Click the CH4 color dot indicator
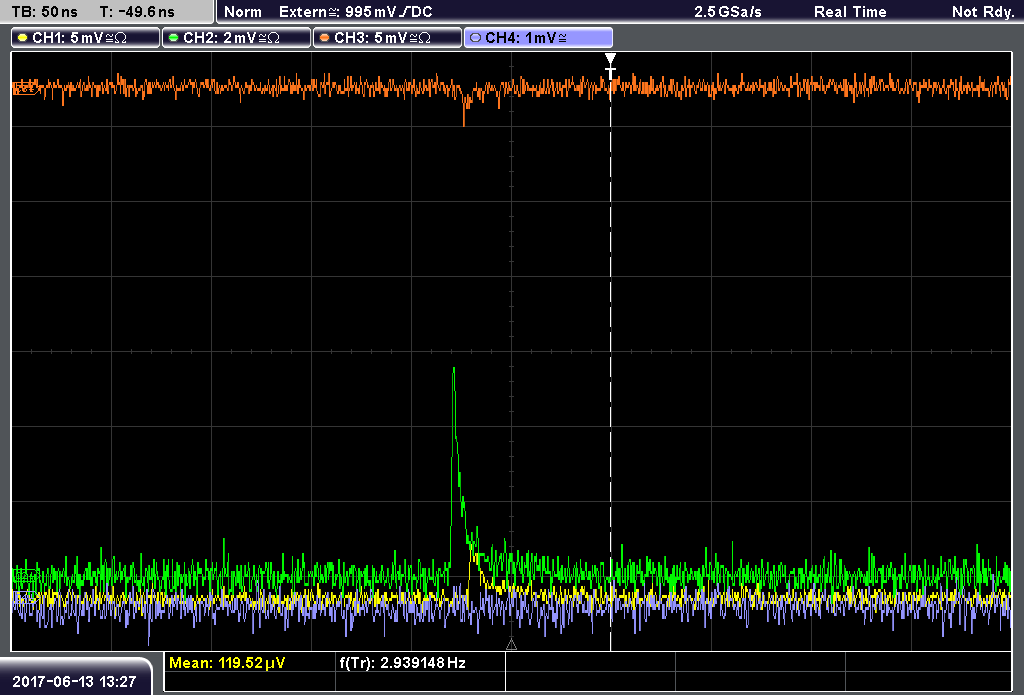 tap(475, 38)
